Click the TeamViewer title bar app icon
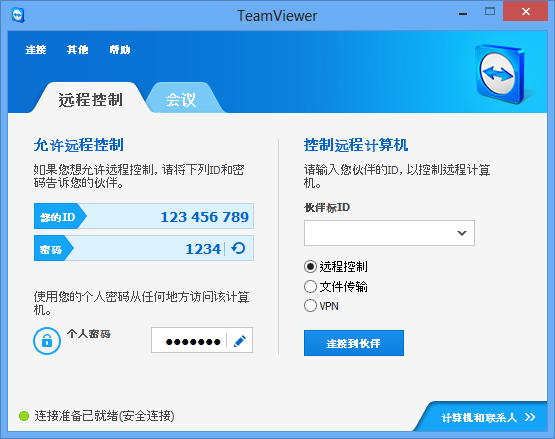This screenshot has height=439, width=555. point(18,16)
